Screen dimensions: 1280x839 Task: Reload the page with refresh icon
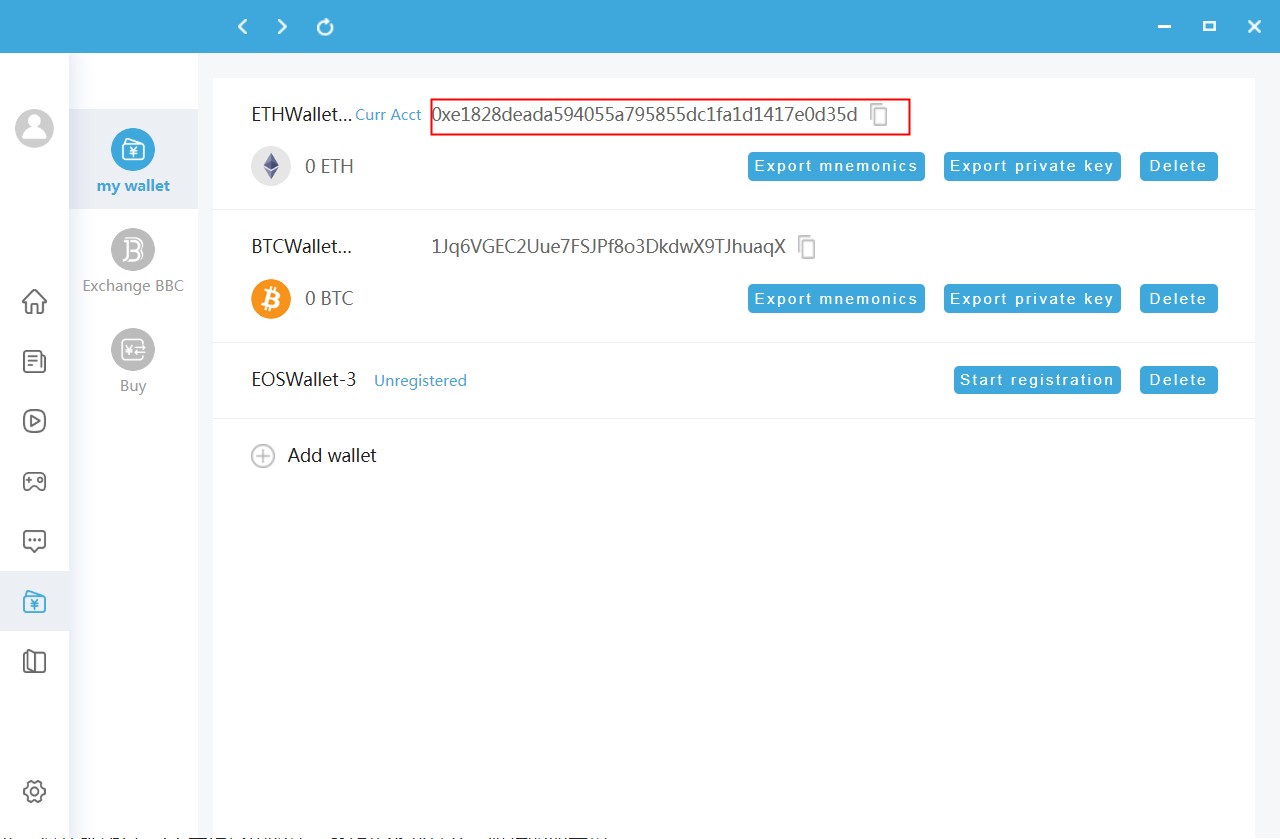point(325,27)
